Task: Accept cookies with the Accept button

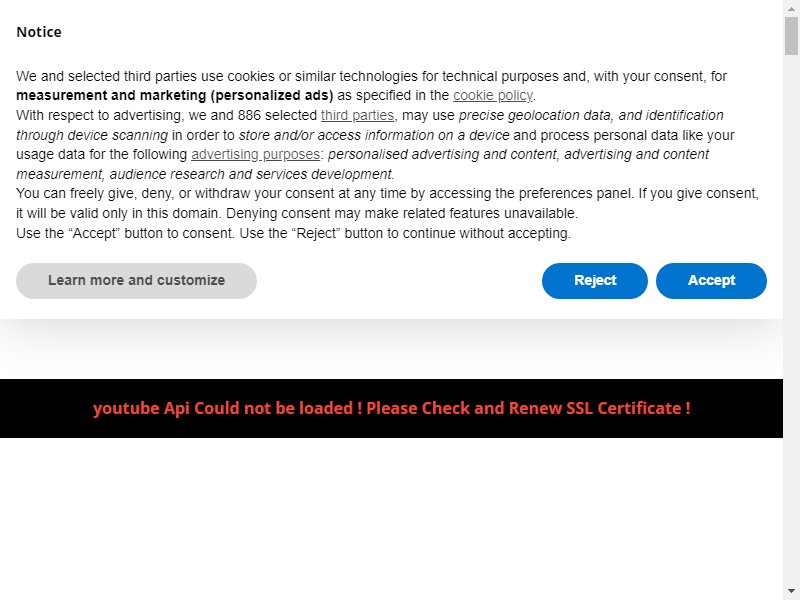Action: click(x=711, y=281)
